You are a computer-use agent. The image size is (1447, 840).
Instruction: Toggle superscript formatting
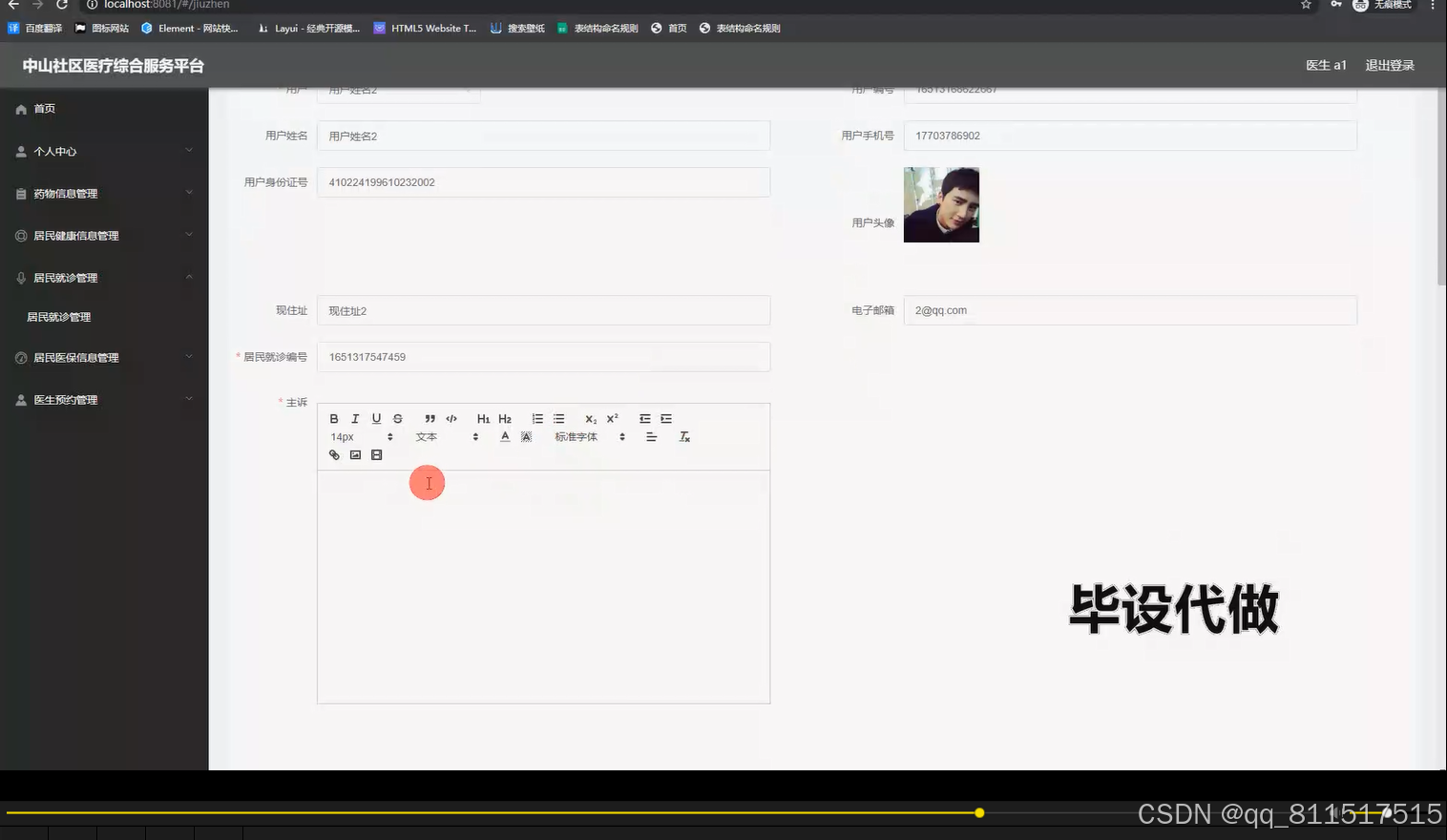[612, 418]
